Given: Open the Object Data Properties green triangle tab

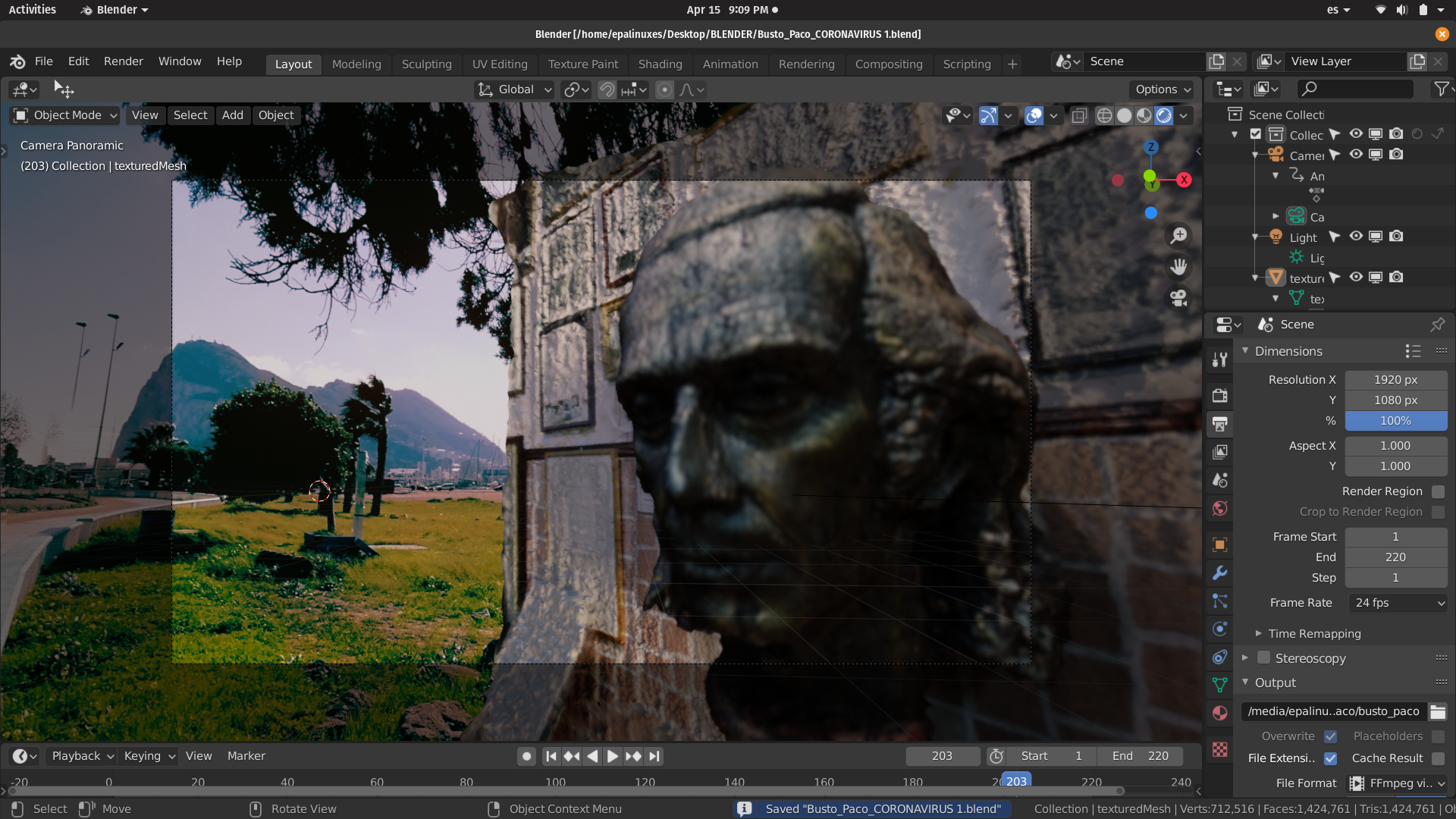Looking at the screenshot, I should [x=1220, y=684].
